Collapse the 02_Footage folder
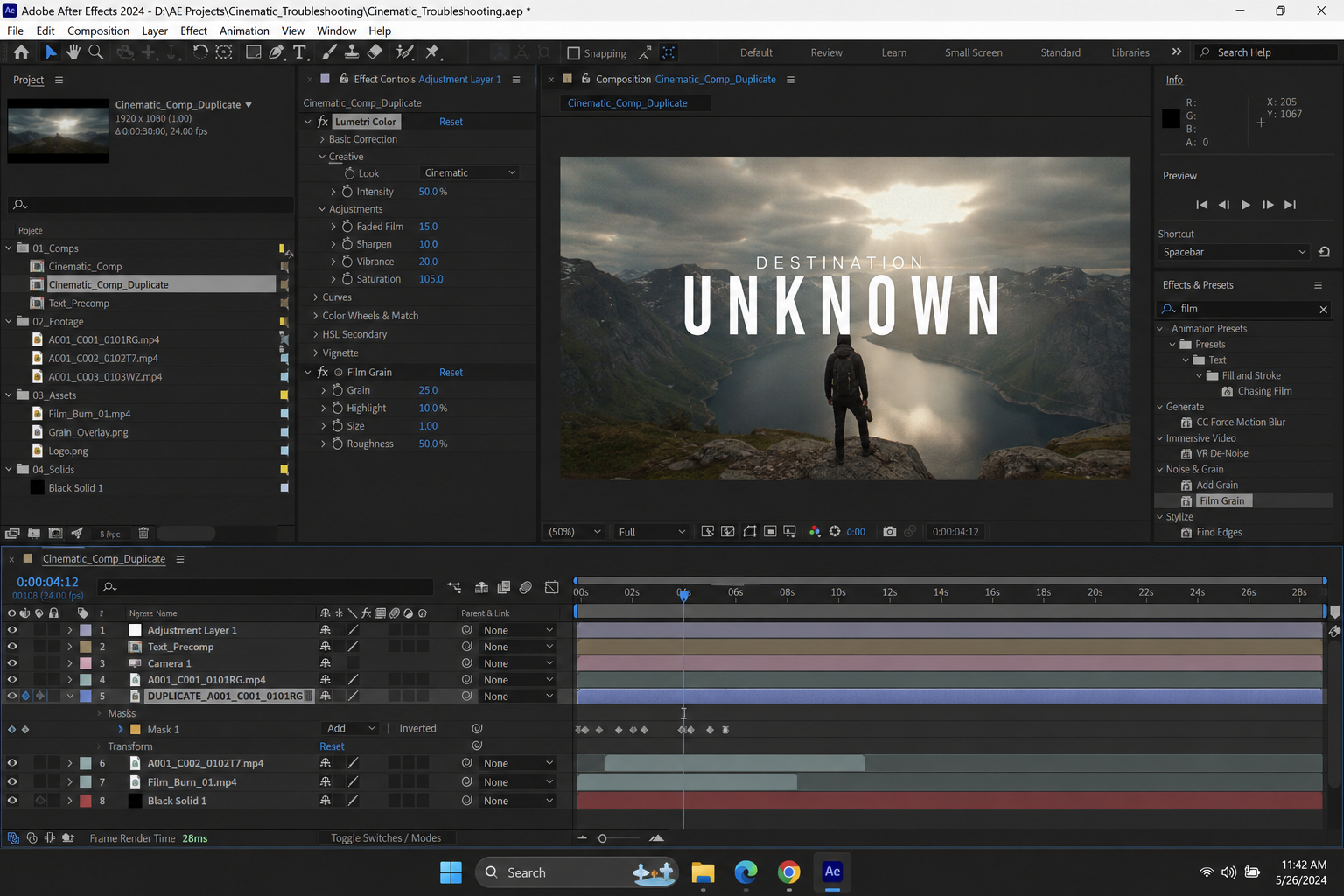The width and height of the screenshot is (1344, 896). pos(9,322)
